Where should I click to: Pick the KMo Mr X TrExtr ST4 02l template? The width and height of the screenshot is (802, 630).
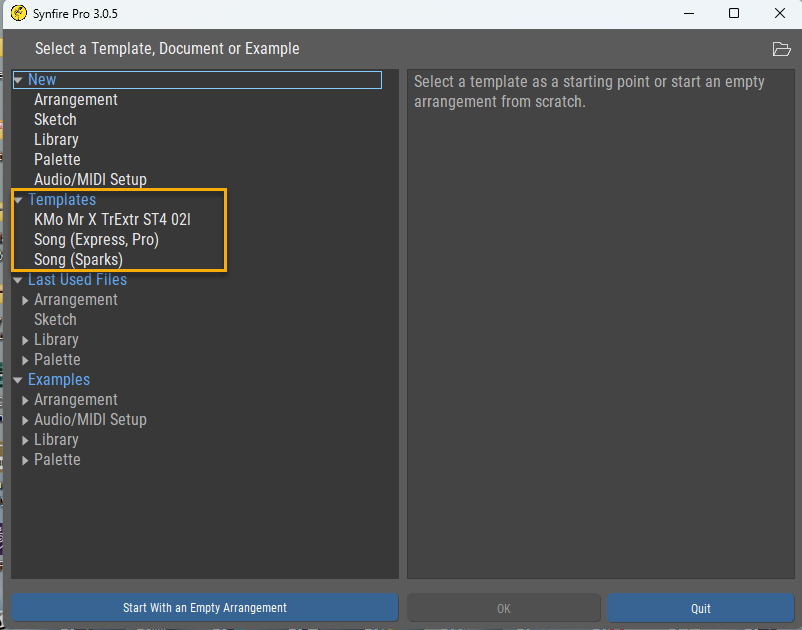[112, 220]
